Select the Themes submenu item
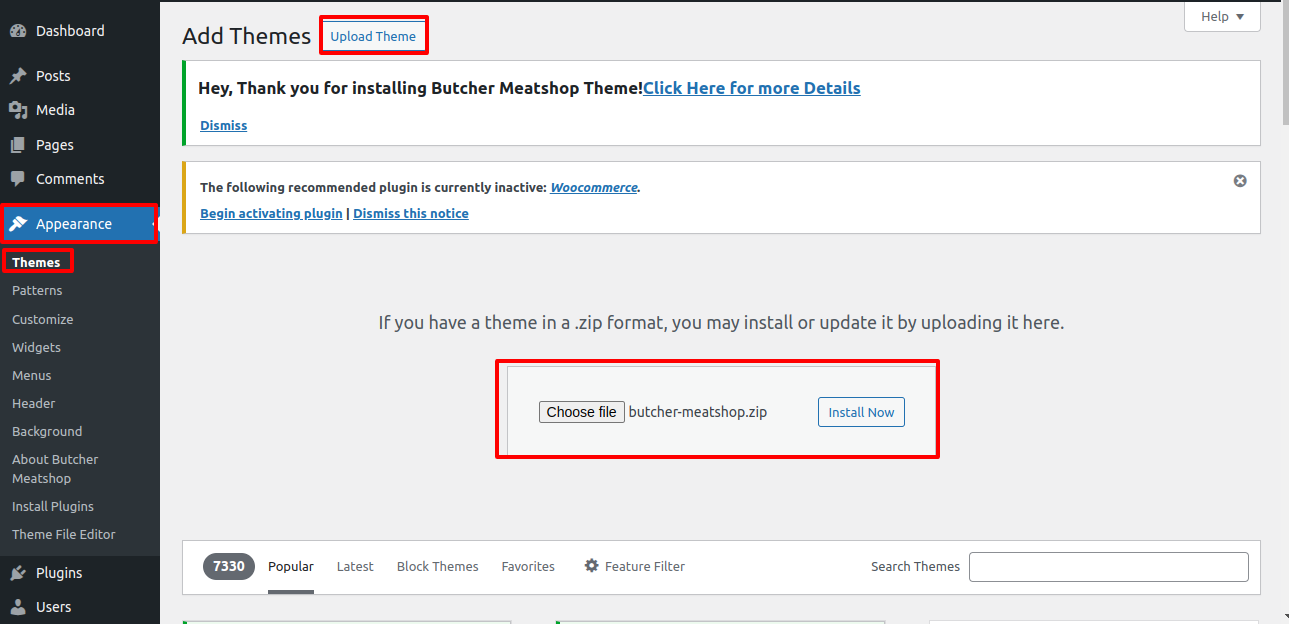The height and width of the screenshot is (624, 1289). 36,262
